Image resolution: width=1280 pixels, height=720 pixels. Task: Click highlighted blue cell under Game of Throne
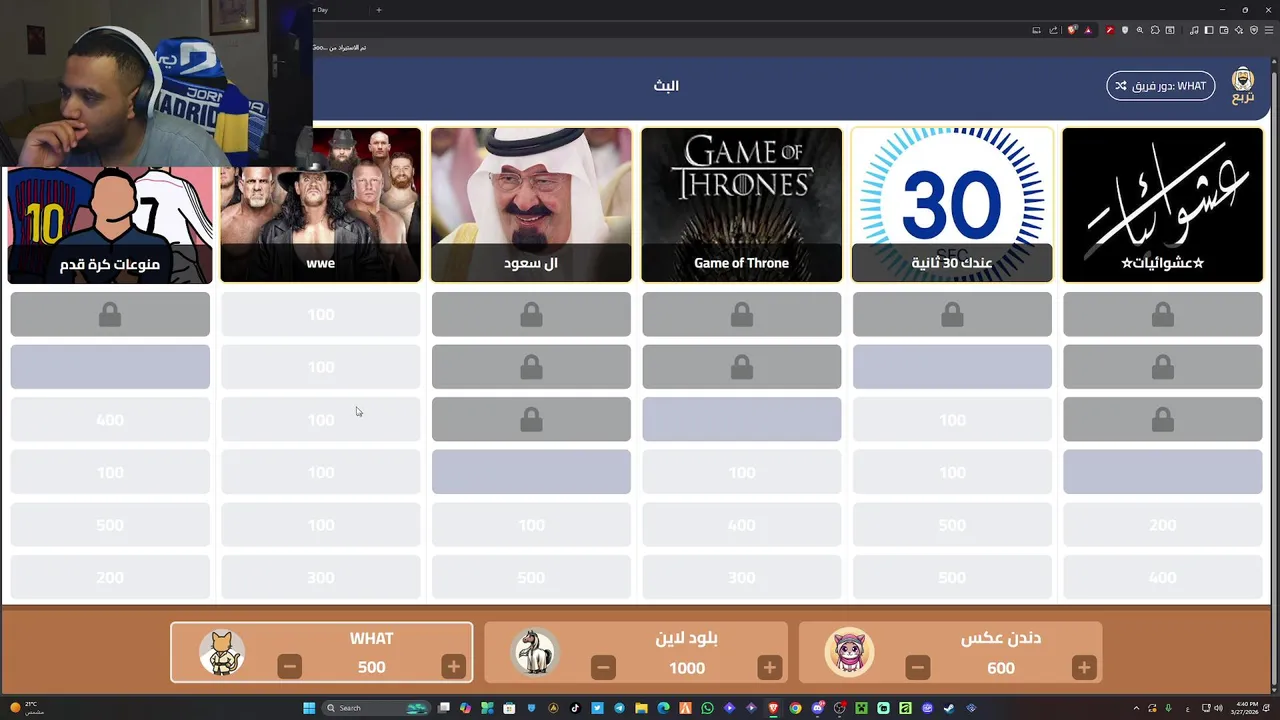[x=742, y=420]
